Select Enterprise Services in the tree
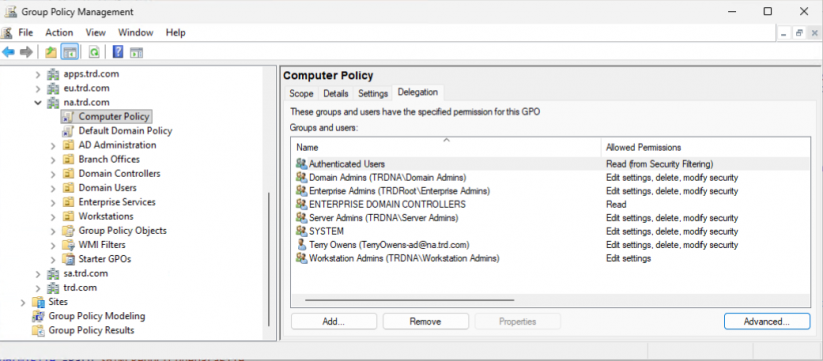The width and height of the screenshot is (823, 361). pyautogui.click(x=117, y=202)
